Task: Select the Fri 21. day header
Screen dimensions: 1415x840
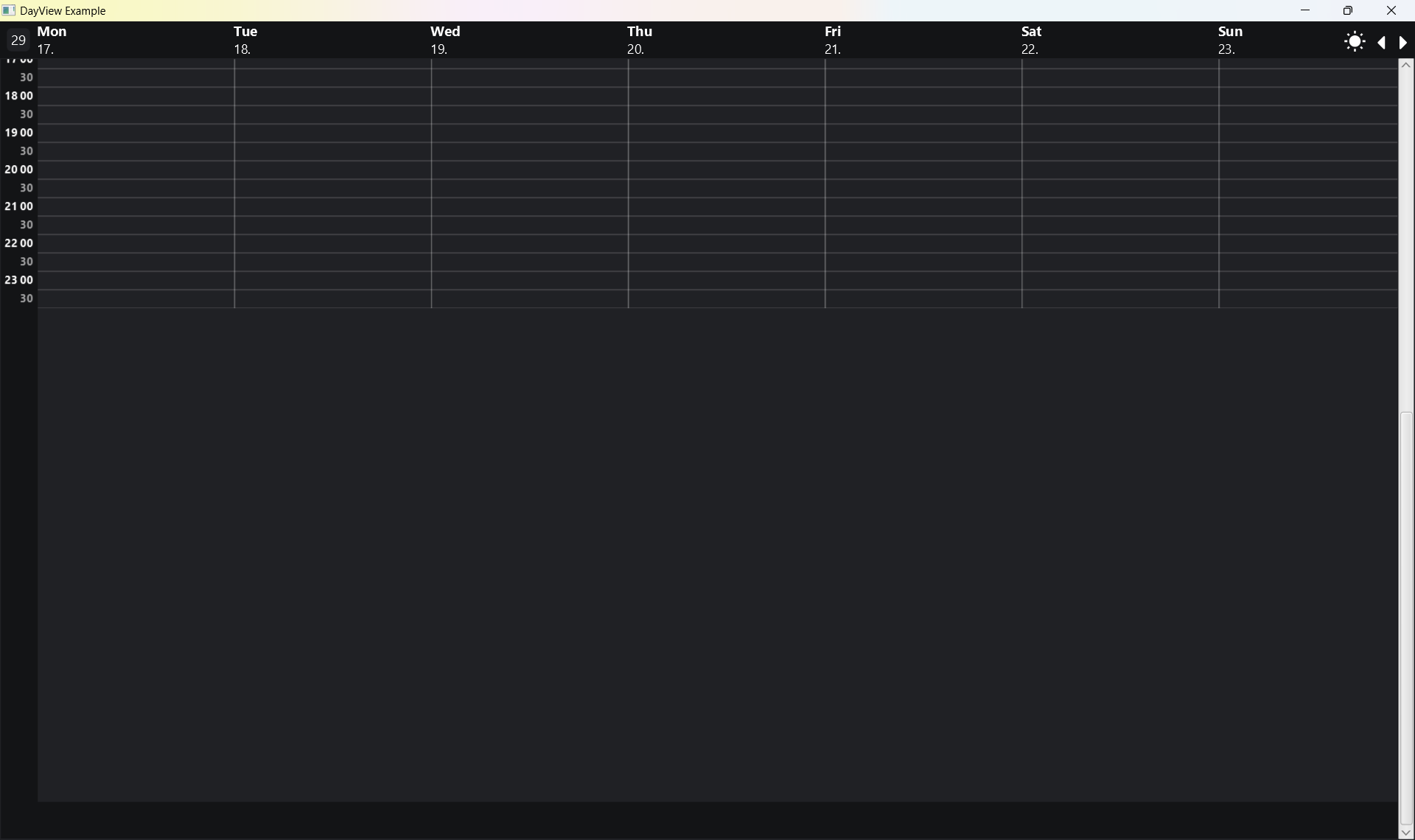Action: (x=833, y=40)
